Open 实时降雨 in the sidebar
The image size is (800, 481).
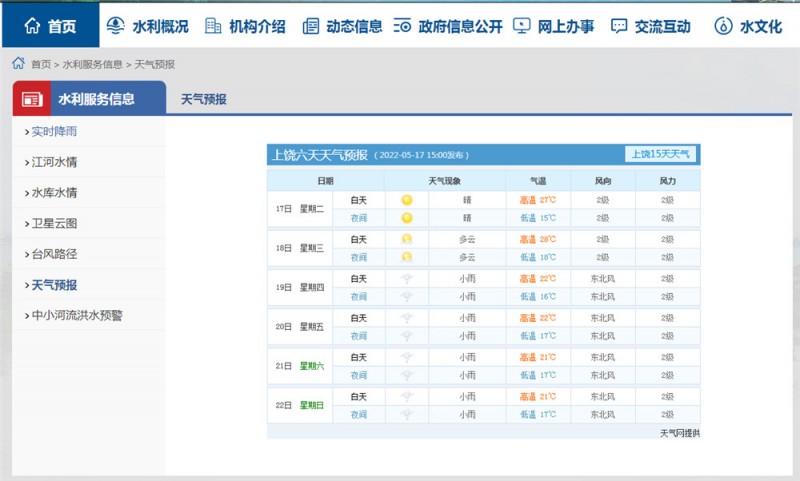point(54,132)
